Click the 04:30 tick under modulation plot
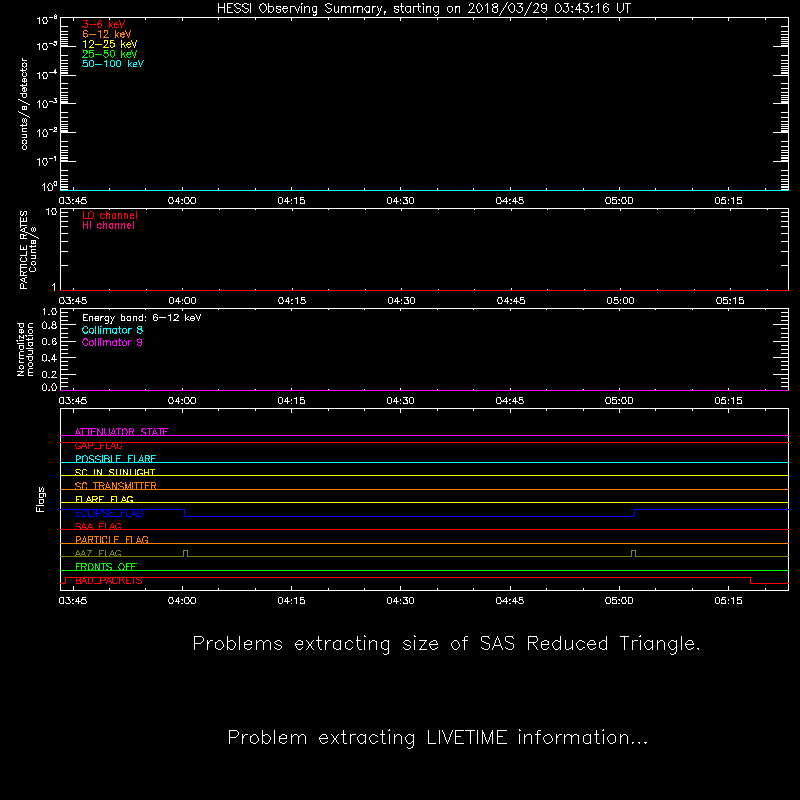800x800 pixels. point(401,401)
